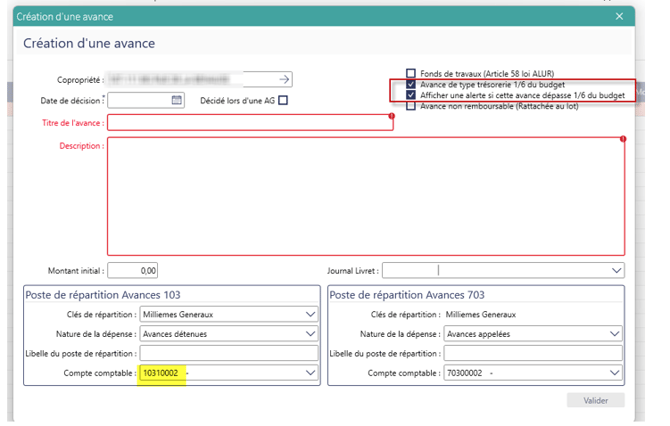Screen dimensions: 670x426
Task: Tick the Décidé lors d'une AG checkbox
Action: (283, 100)
